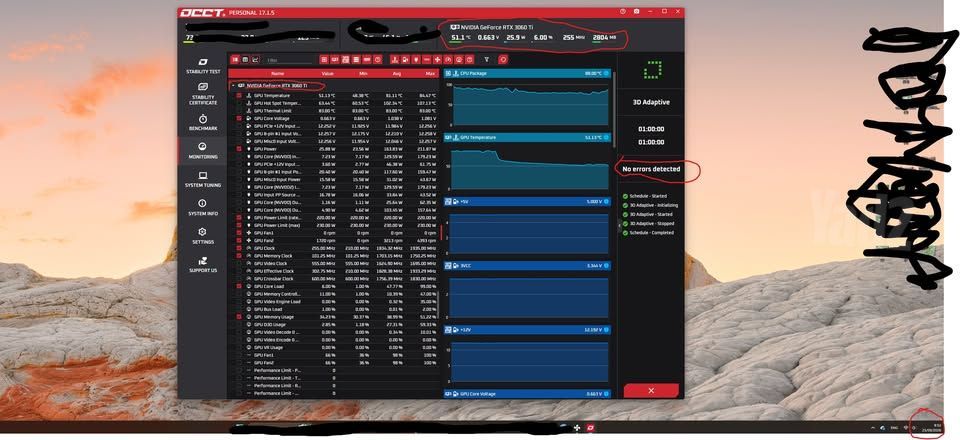Viewport: 960px width, 440px height.
Task: Click into the Filter text field
Action: 288,60
